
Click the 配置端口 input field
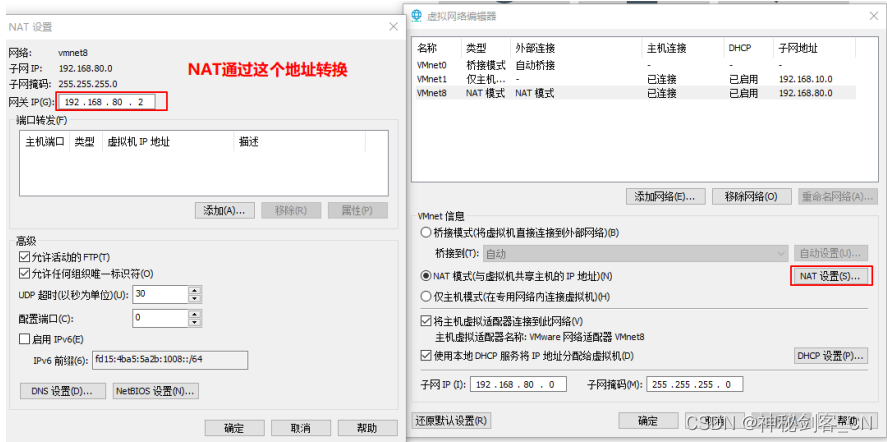160,318
